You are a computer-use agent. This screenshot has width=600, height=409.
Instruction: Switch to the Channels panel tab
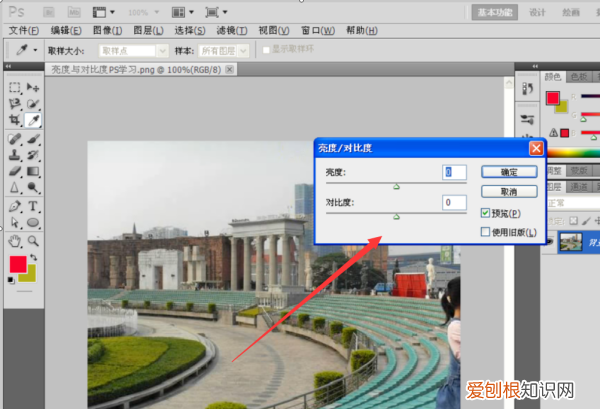coord(579,187)
